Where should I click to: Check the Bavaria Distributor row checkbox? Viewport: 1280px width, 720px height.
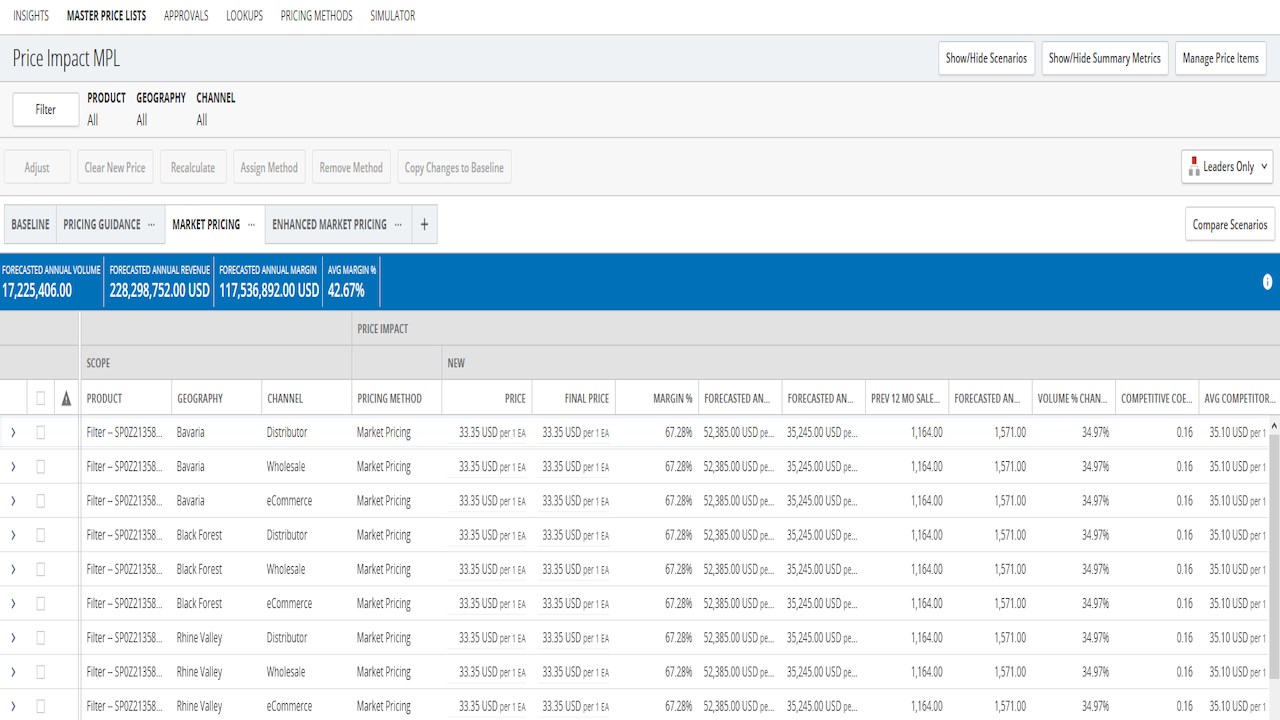click(41, 433)
